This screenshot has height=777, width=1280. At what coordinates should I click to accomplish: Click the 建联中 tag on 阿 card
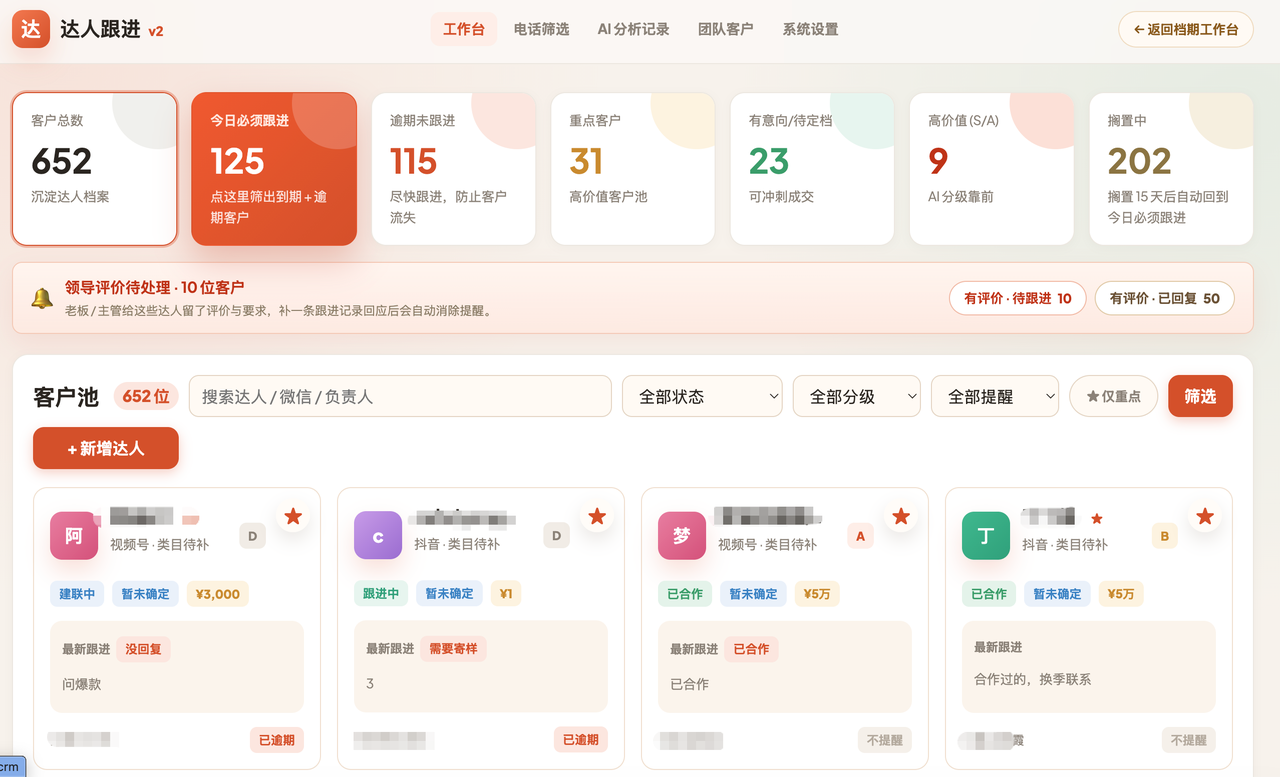point(77,593)
